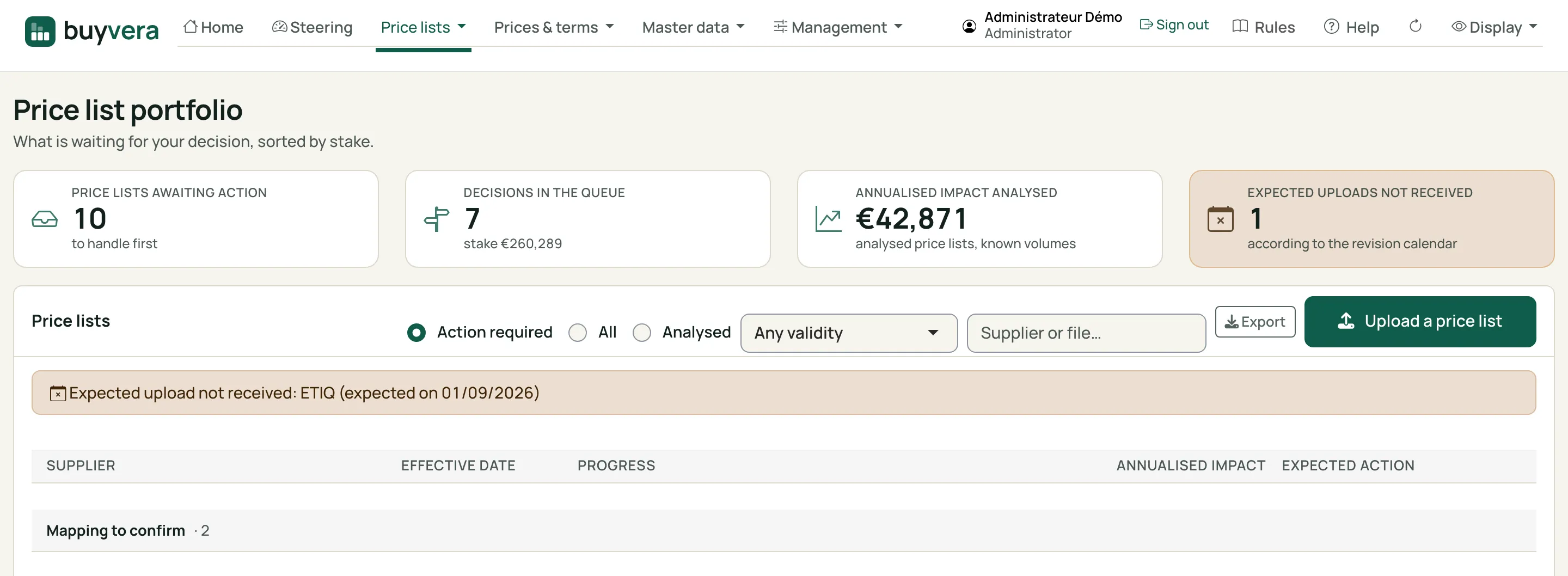
Task: Click the calendar icon in ETIQ alert banner
Action: (x=58, y=393)
